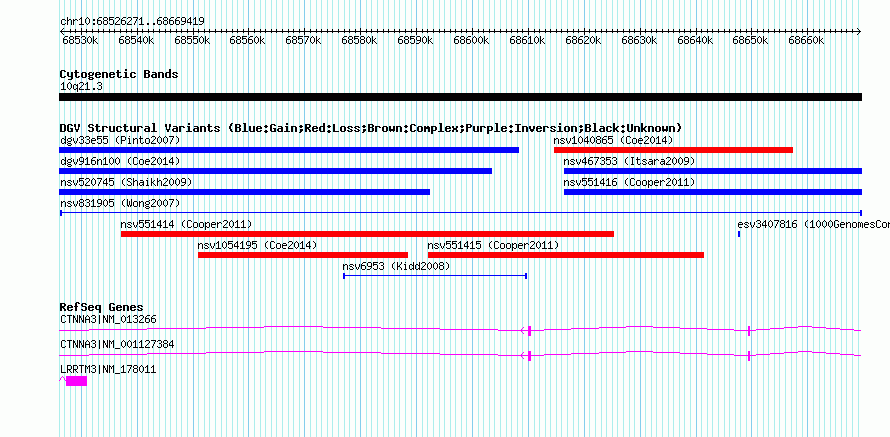Select the dgv916n100 (Coe2014) variant bar
This screenshot has width=890, height=437.
tap(275, 171)
